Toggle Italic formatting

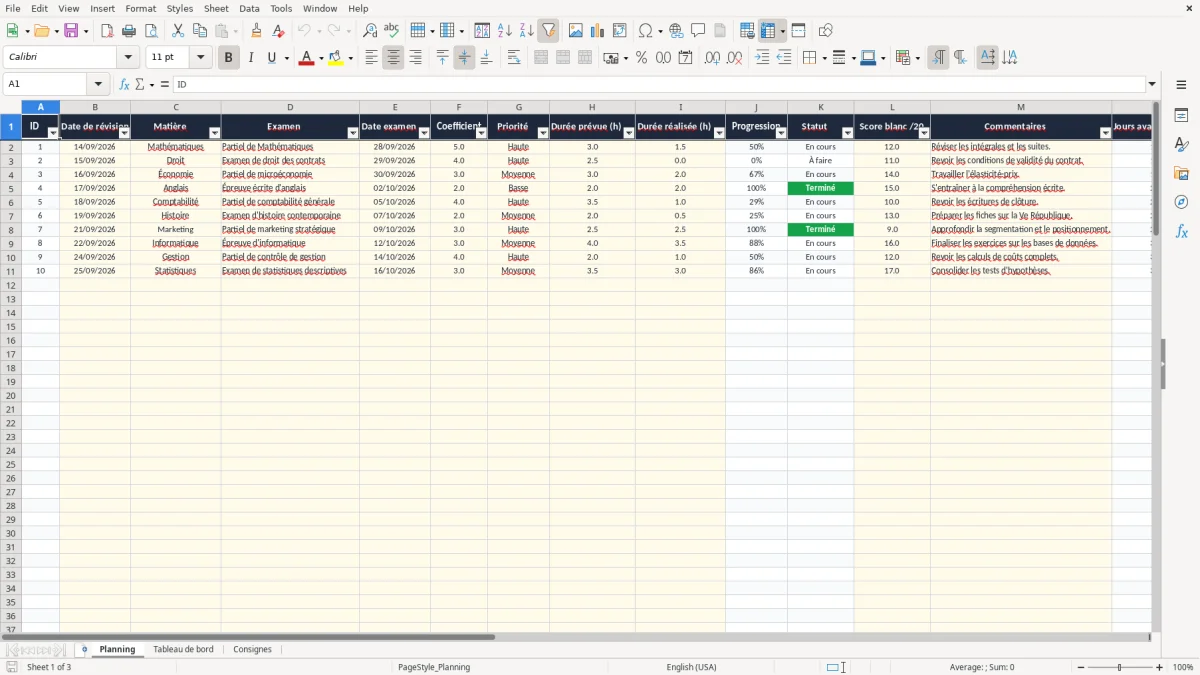250,58
